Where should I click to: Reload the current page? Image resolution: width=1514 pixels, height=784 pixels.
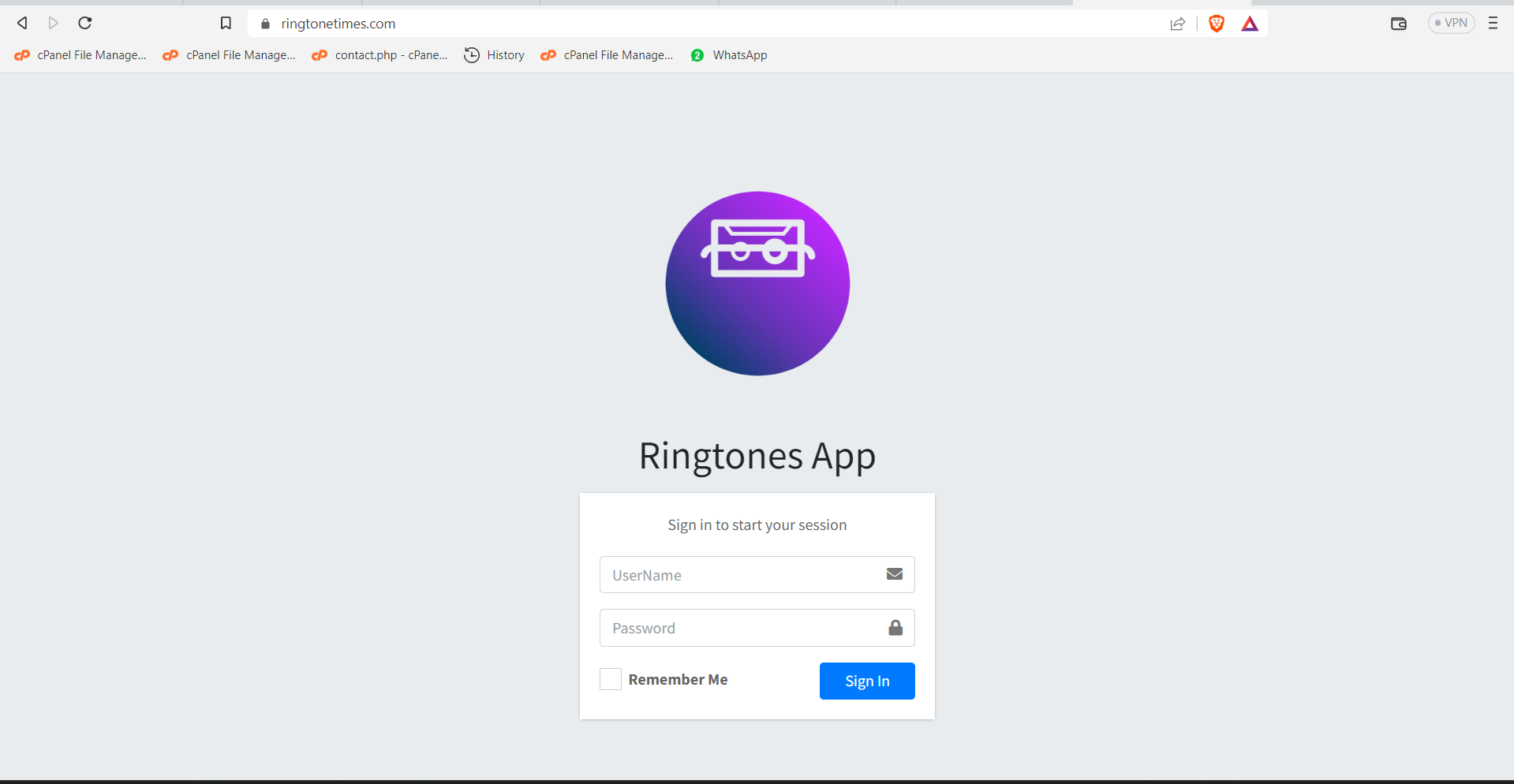tap(85, 23)
